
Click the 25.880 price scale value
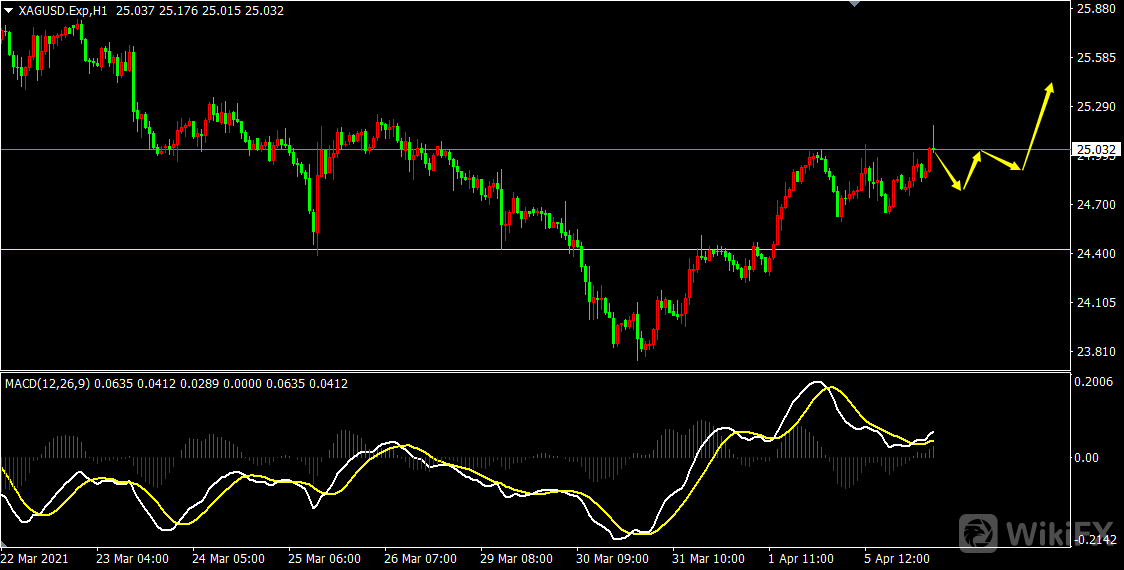[x=1095, y=9]
